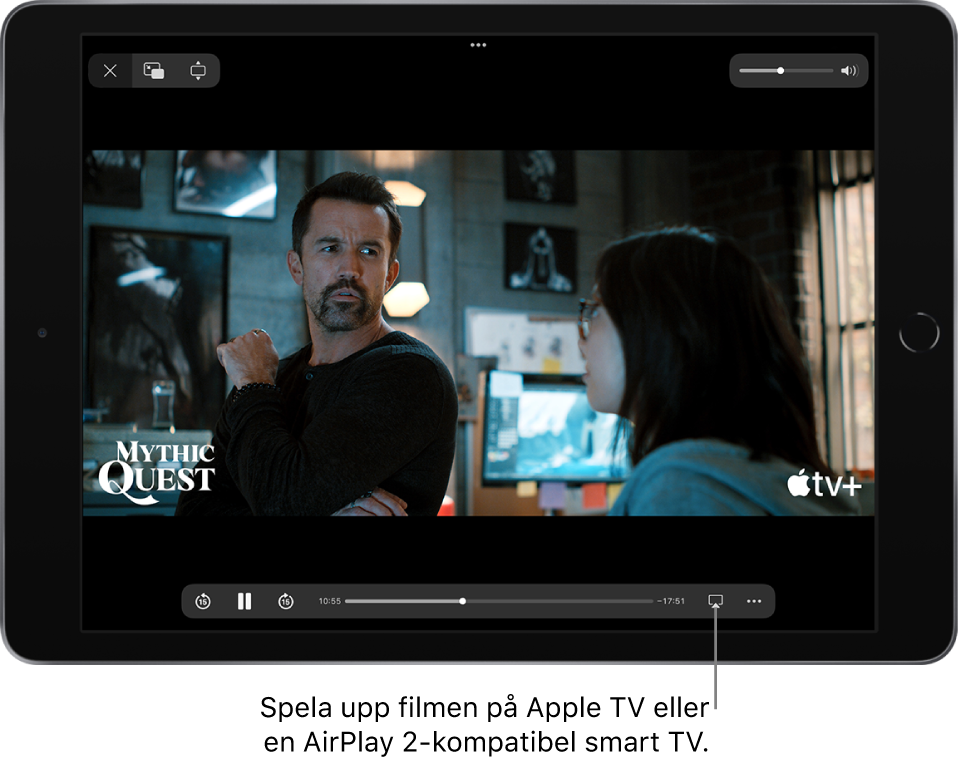Close the video player
This screenshot has width=963, height=766.
pos(110,71)
